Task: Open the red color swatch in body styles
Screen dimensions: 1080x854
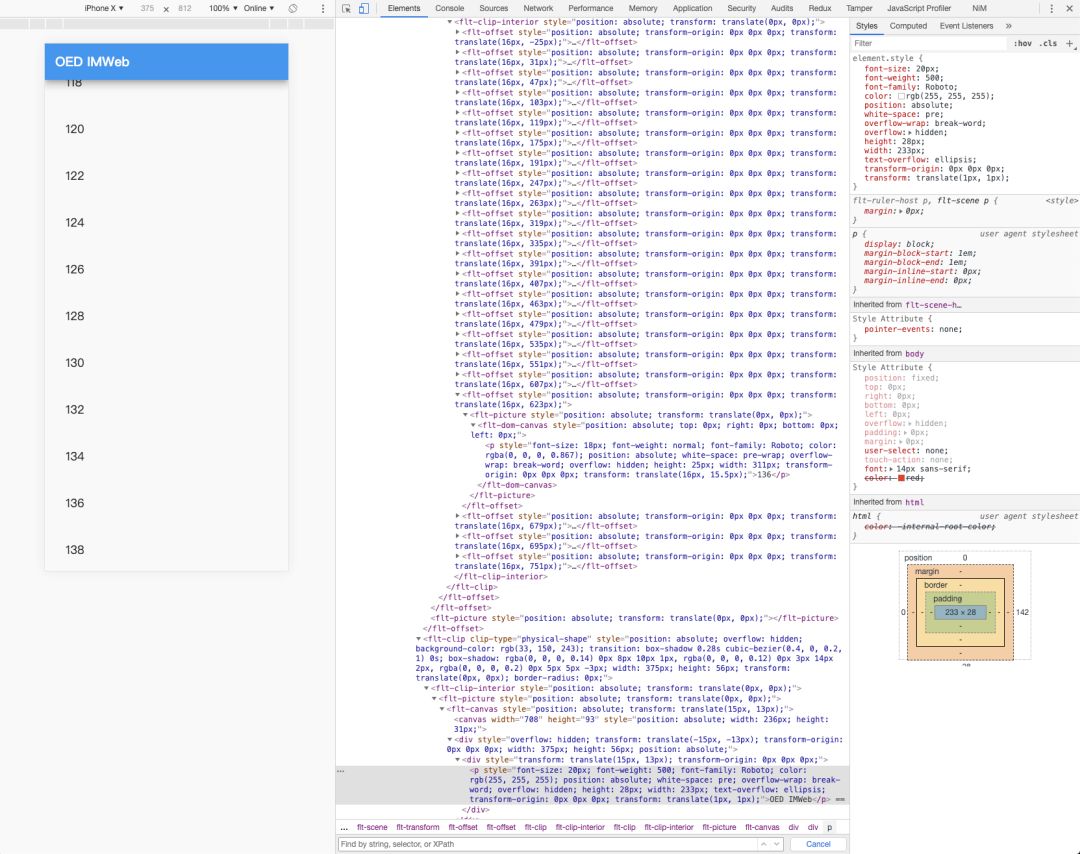Action: [901, 477]
